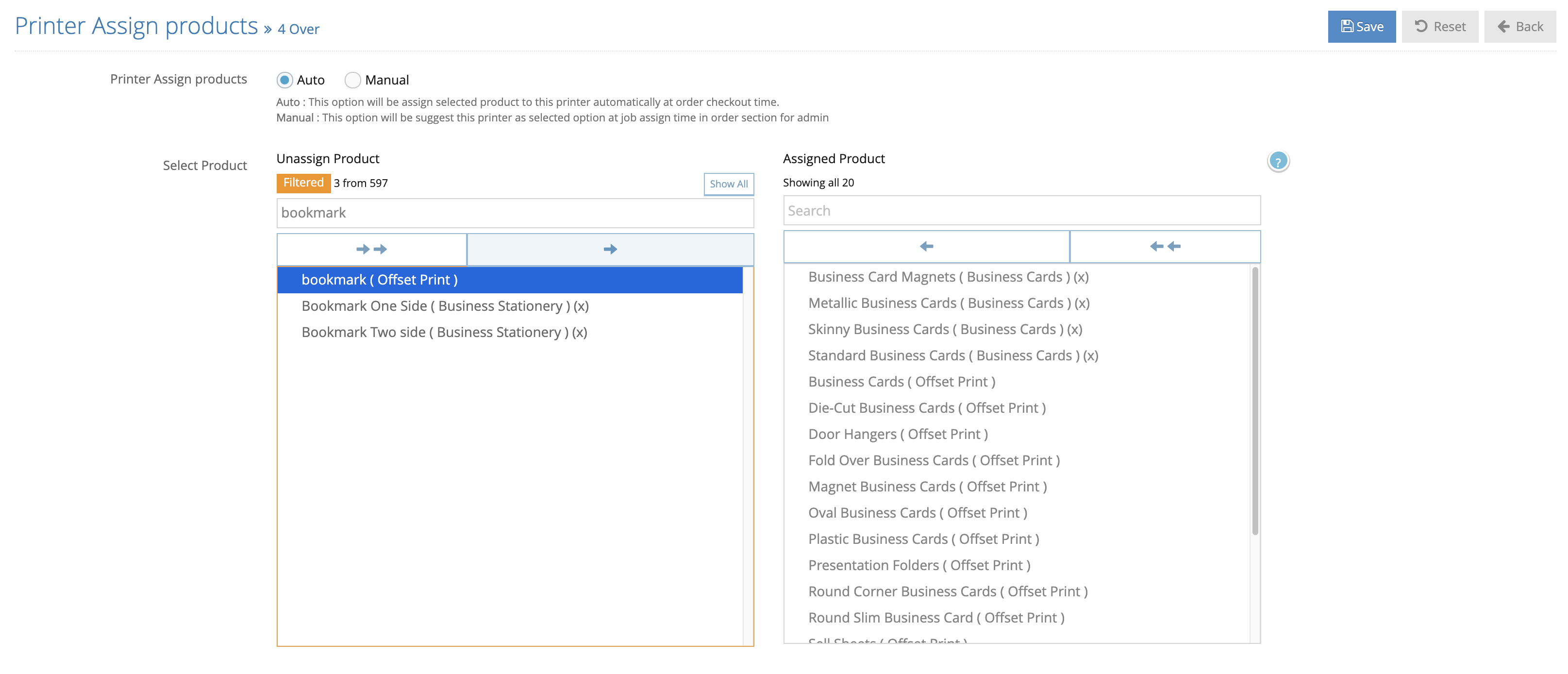The image size is (1568, 674).
Task: Click the Printer Assign products breadcrumb title
Action: click(x=136, y=27)
